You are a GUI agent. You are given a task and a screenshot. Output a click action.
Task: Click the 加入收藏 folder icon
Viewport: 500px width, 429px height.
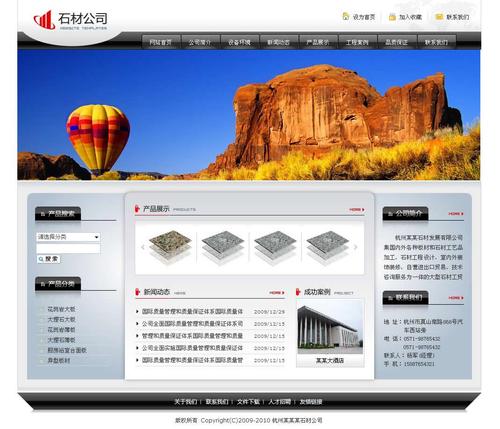coord(392,17)
